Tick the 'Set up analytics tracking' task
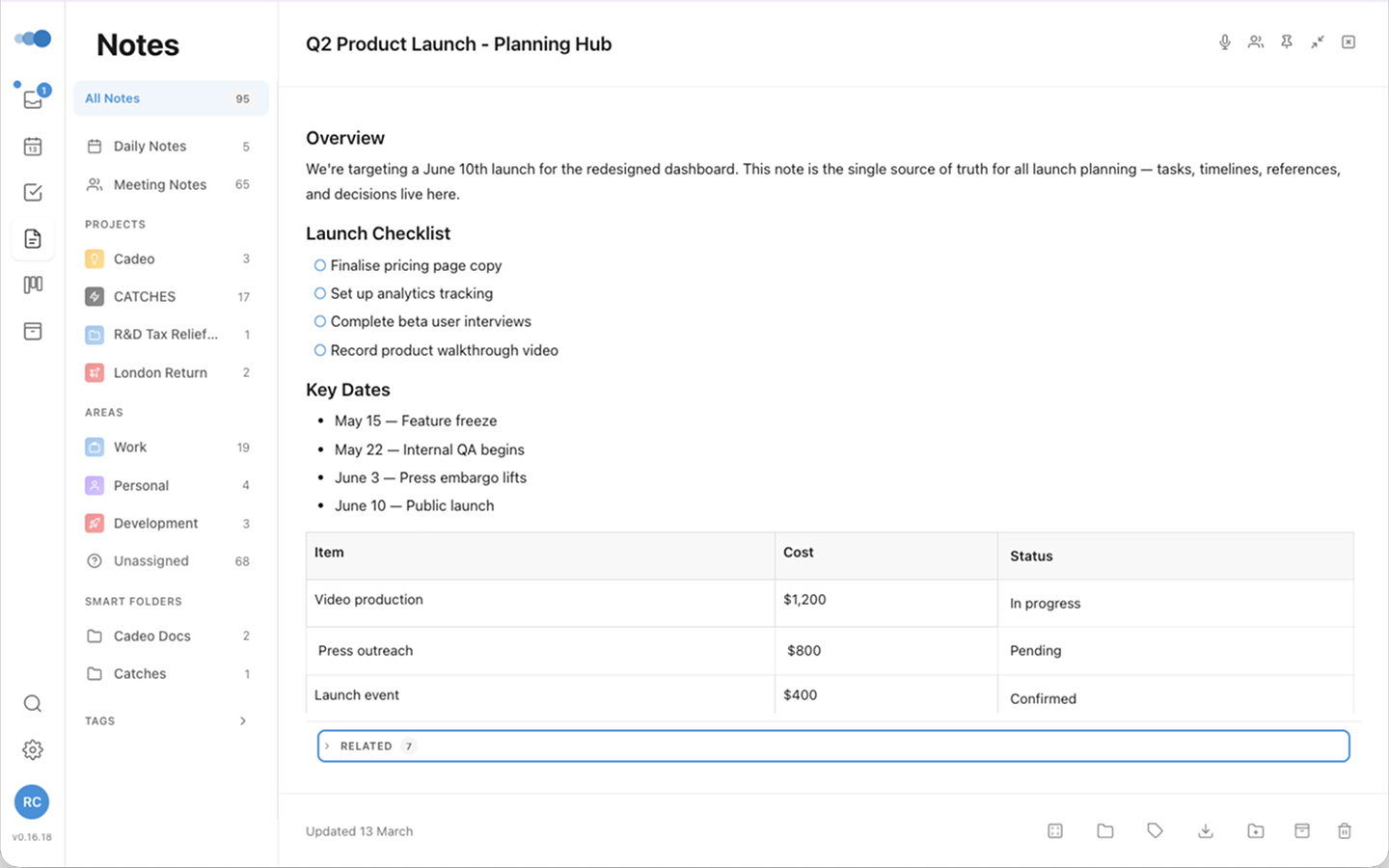 [x=320, y=293]
